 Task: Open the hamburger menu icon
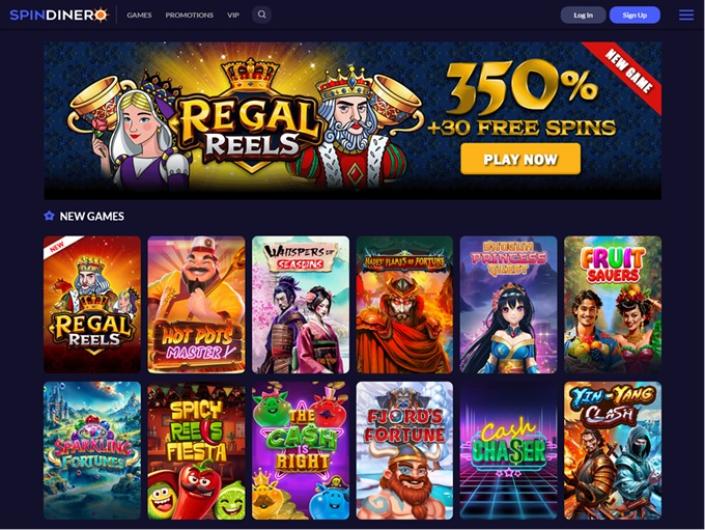pos(686,15)
